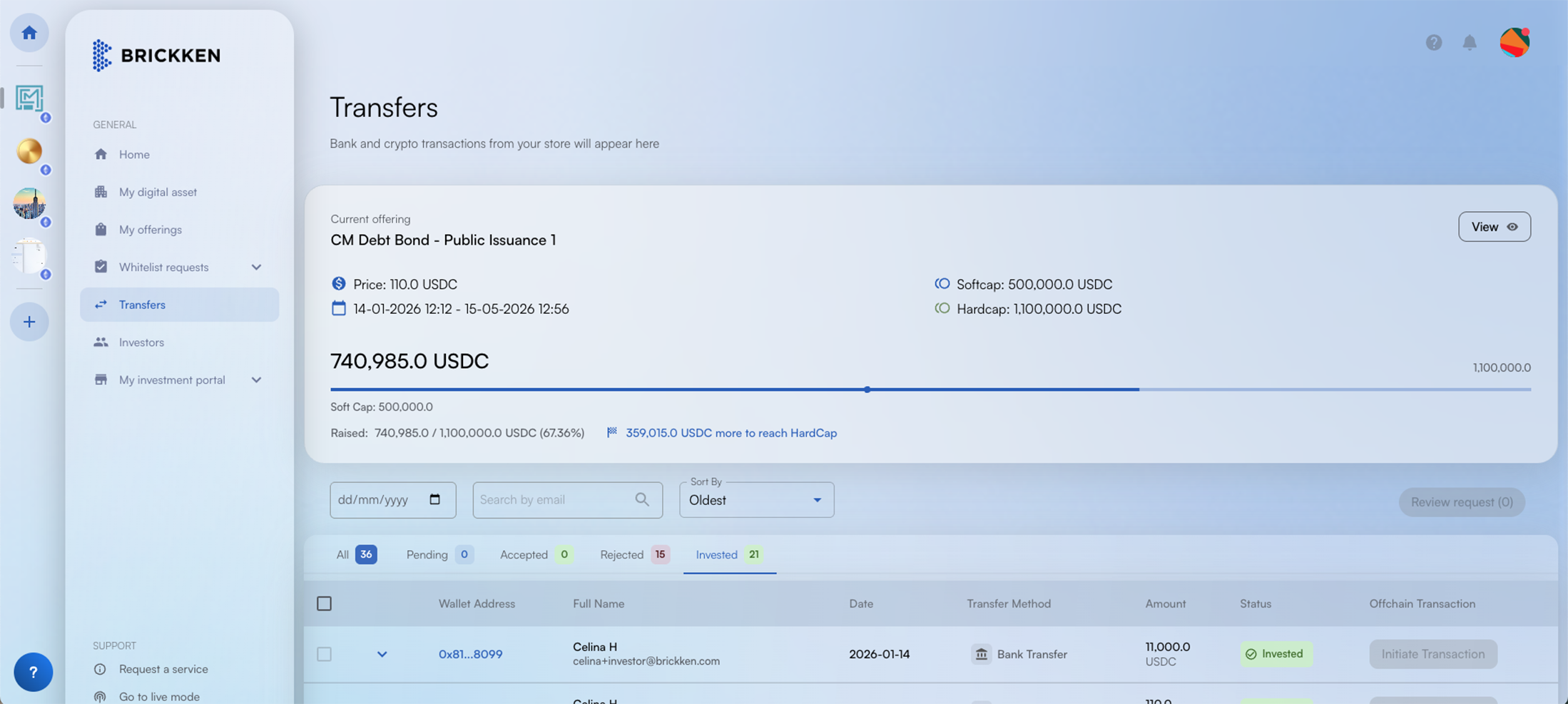Click the Request a service info icon
The image size is (1568, 704).
100,669
